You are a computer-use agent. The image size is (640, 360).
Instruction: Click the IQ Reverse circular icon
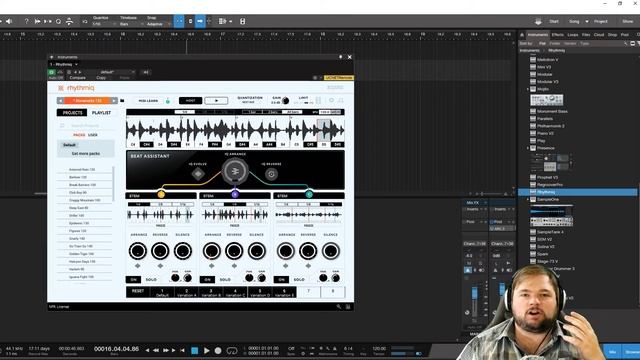click(x=271, y=174)
